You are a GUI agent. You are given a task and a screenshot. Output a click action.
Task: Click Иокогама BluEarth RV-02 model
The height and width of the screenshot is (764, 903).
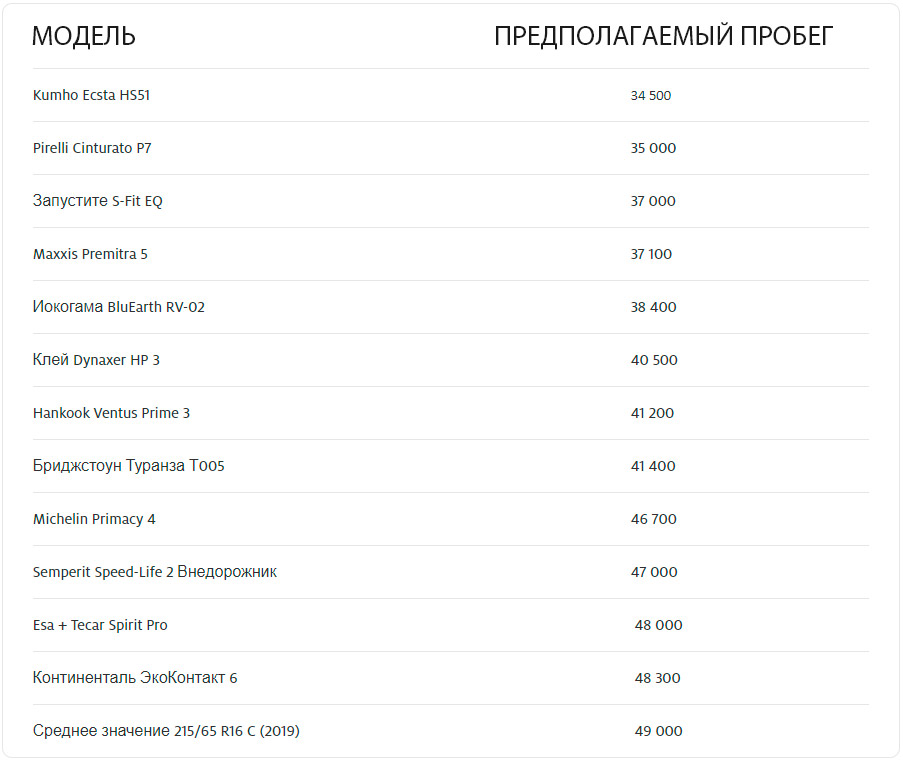[118, 307]
